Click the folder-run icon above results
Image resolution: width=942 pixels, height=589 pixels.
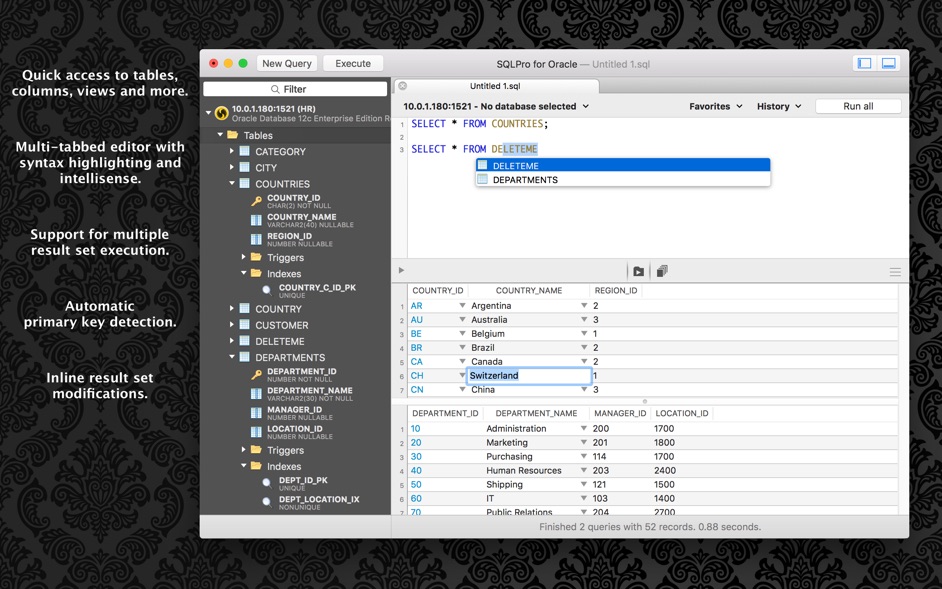(x=638, y=271)
